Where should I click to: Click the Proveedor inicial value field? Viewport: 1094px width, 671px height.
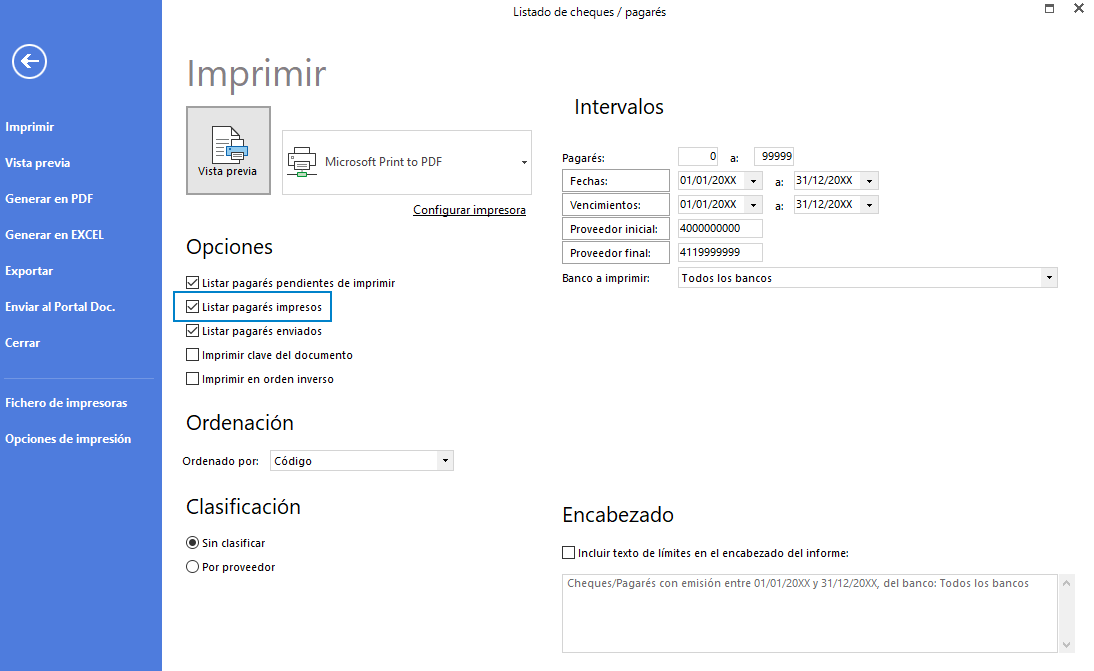(720, 228)
